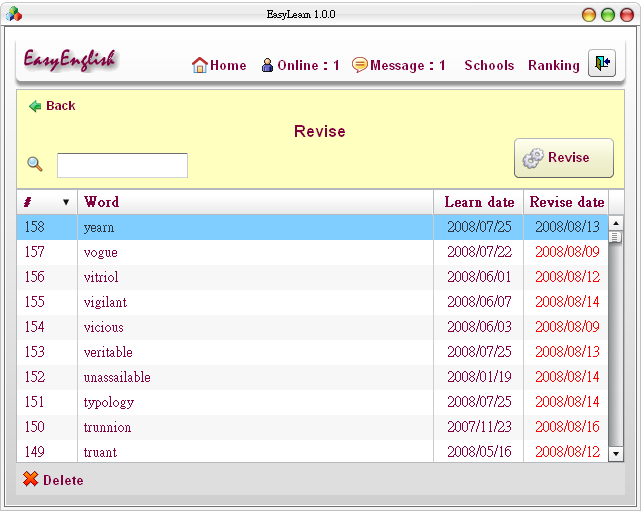Sort by the Revise date column header
Viewport: 641px width, 511px height.
pyautogui.click(x=567, y=202)
